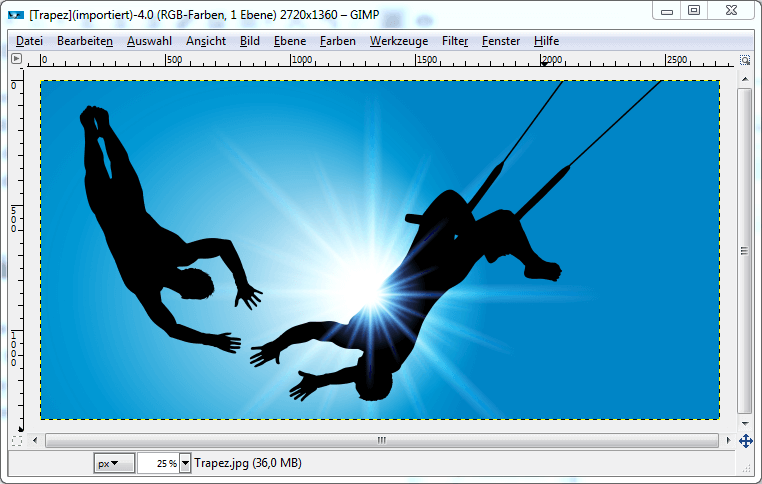This screenshot has width=762, height=484.
Task: Open the Werkzeuge menu
Action: [x=398, y=41]
